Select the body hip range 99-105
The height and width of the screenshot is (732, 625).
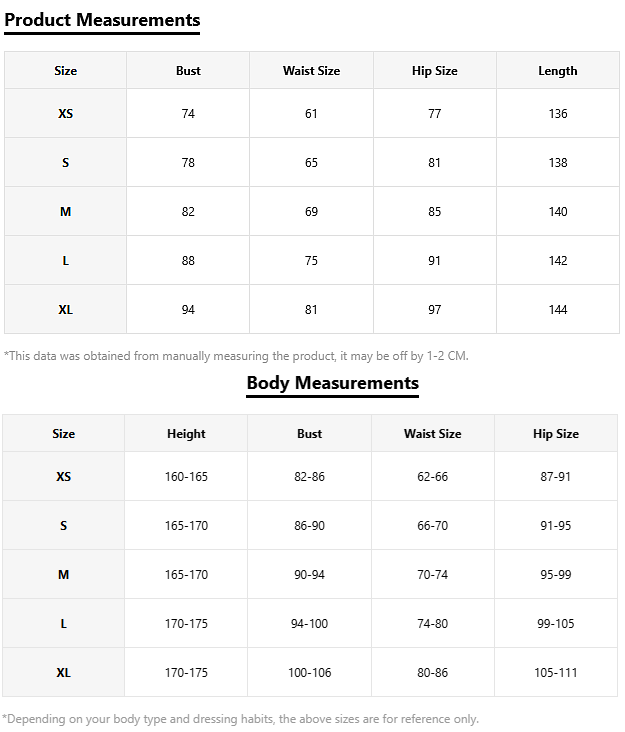tap(555, 624)
